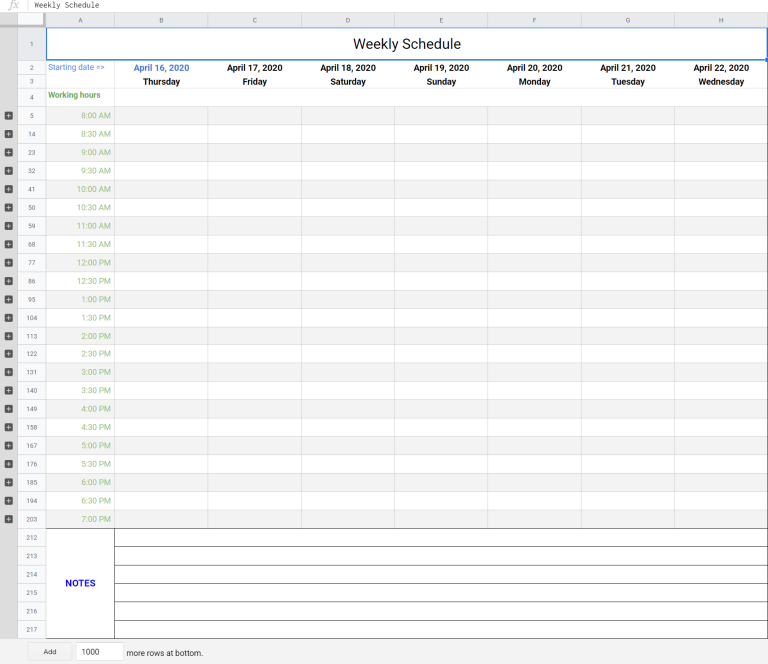Select row 212 header

click(32, 538)
